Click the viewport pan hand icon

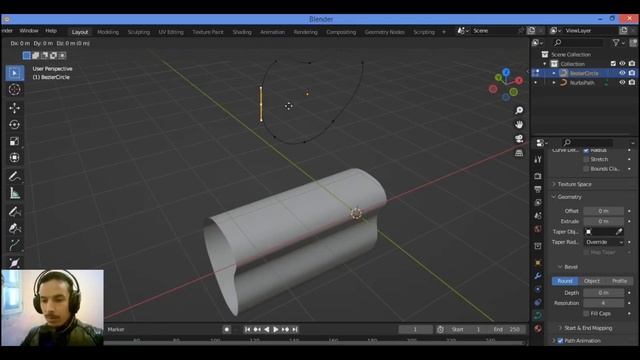click(519, 124)
